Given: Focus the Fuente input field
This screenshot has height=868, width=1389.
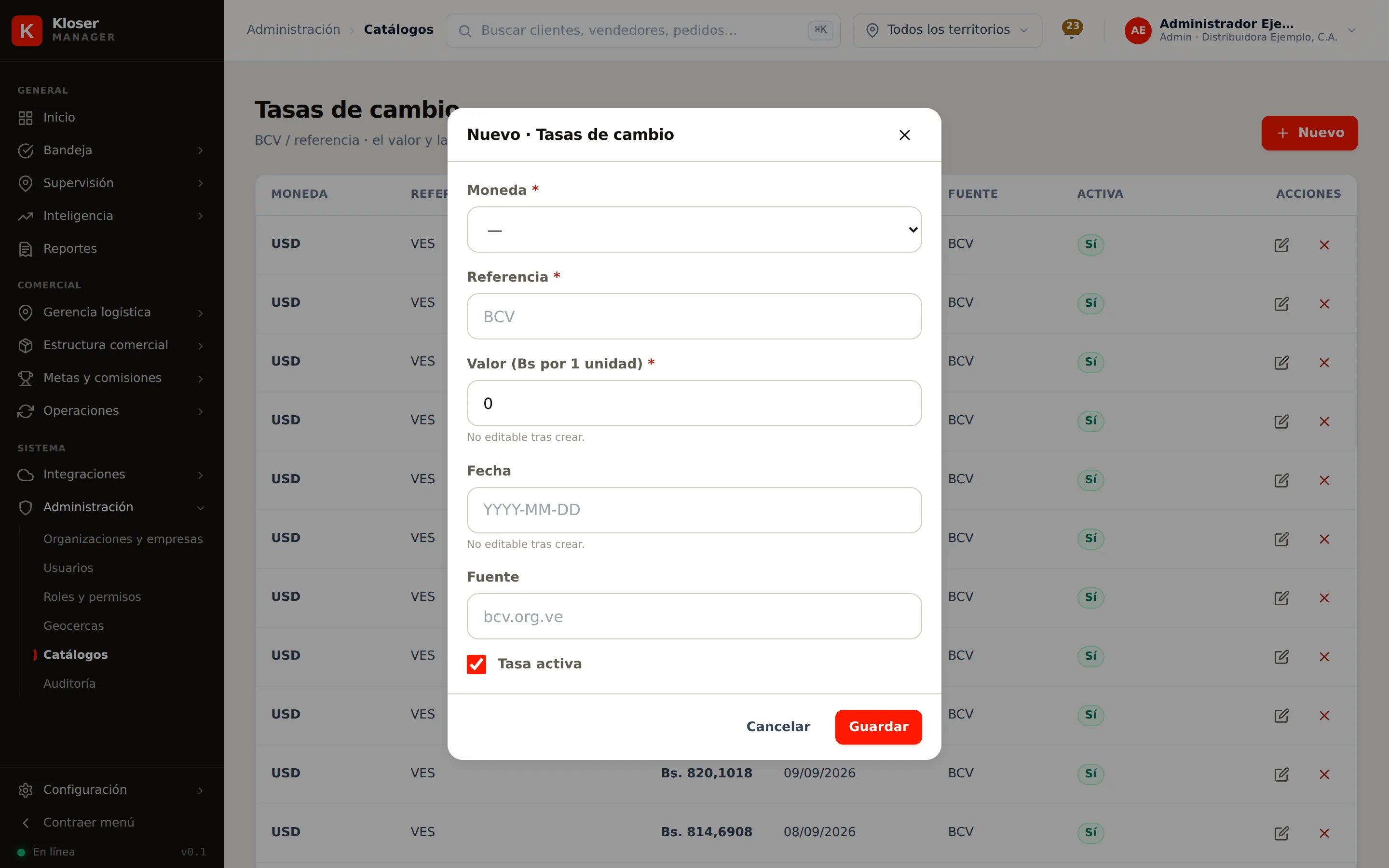Looking at the screenshot, I should (x=694, y=616).
